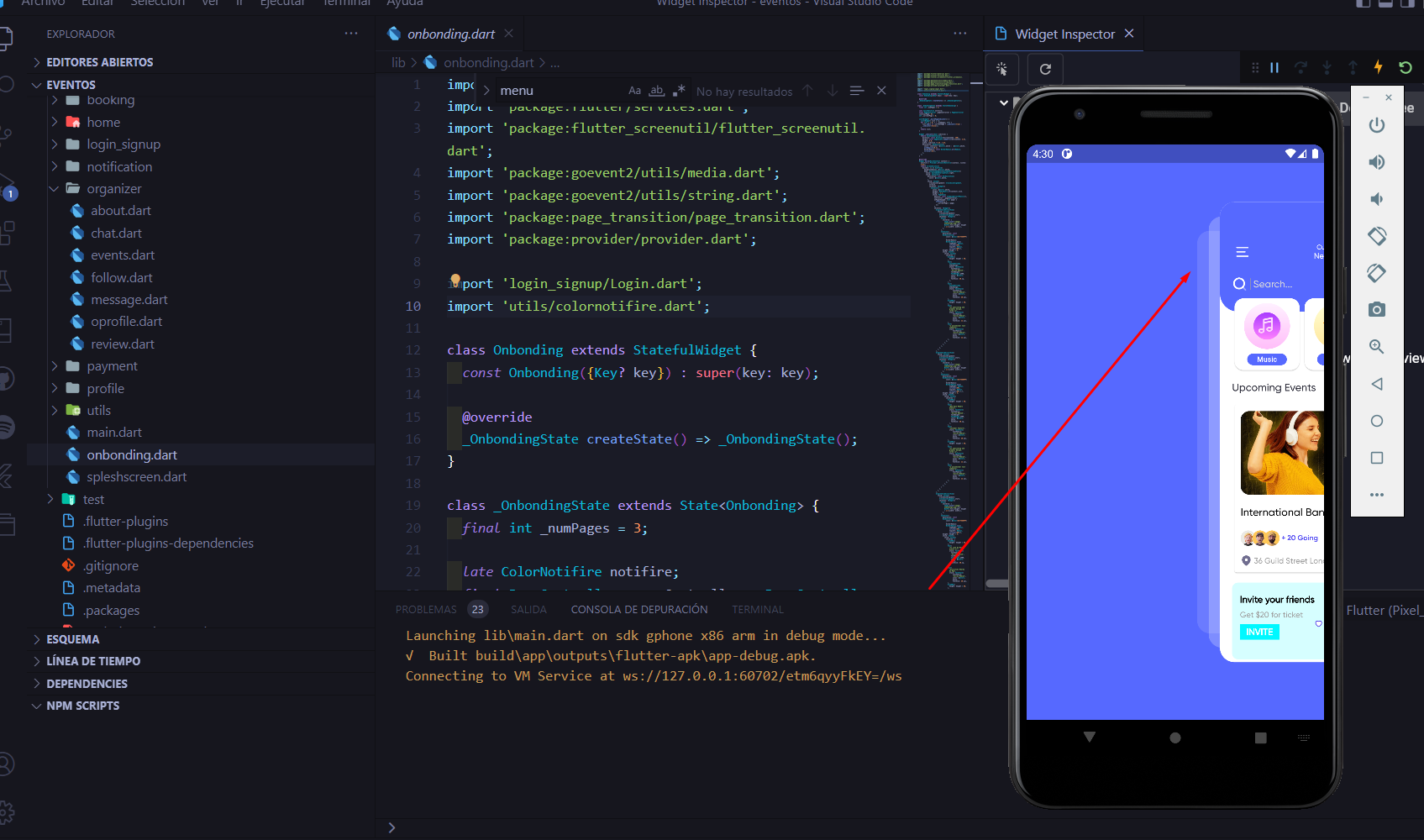Tap emulator back triangle button
1424x840 pixels.
pos(1376,384)
